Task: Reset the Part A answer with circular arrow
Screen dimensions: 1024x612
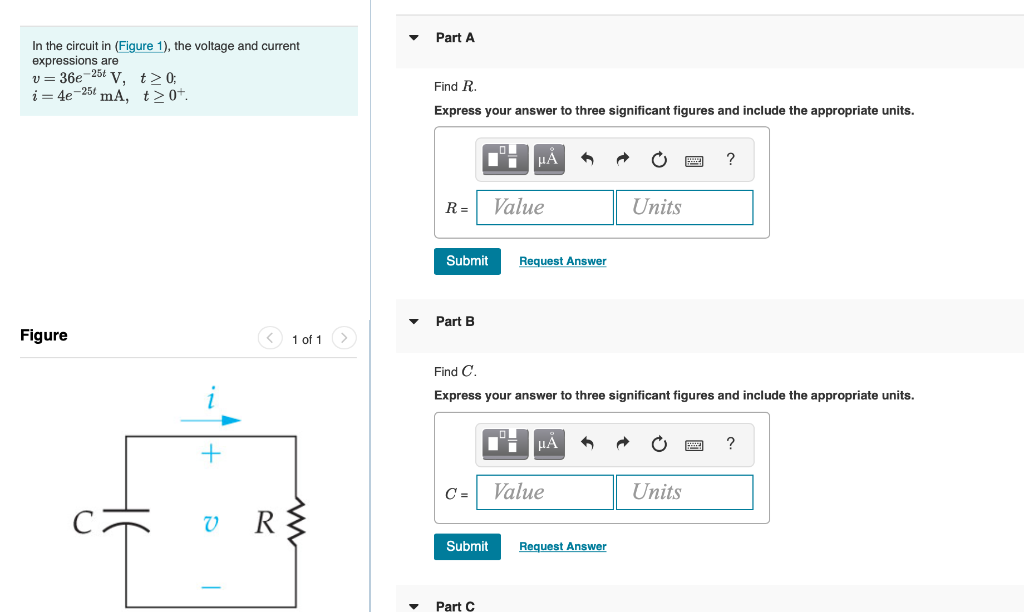Action: [x=660, y=160]
